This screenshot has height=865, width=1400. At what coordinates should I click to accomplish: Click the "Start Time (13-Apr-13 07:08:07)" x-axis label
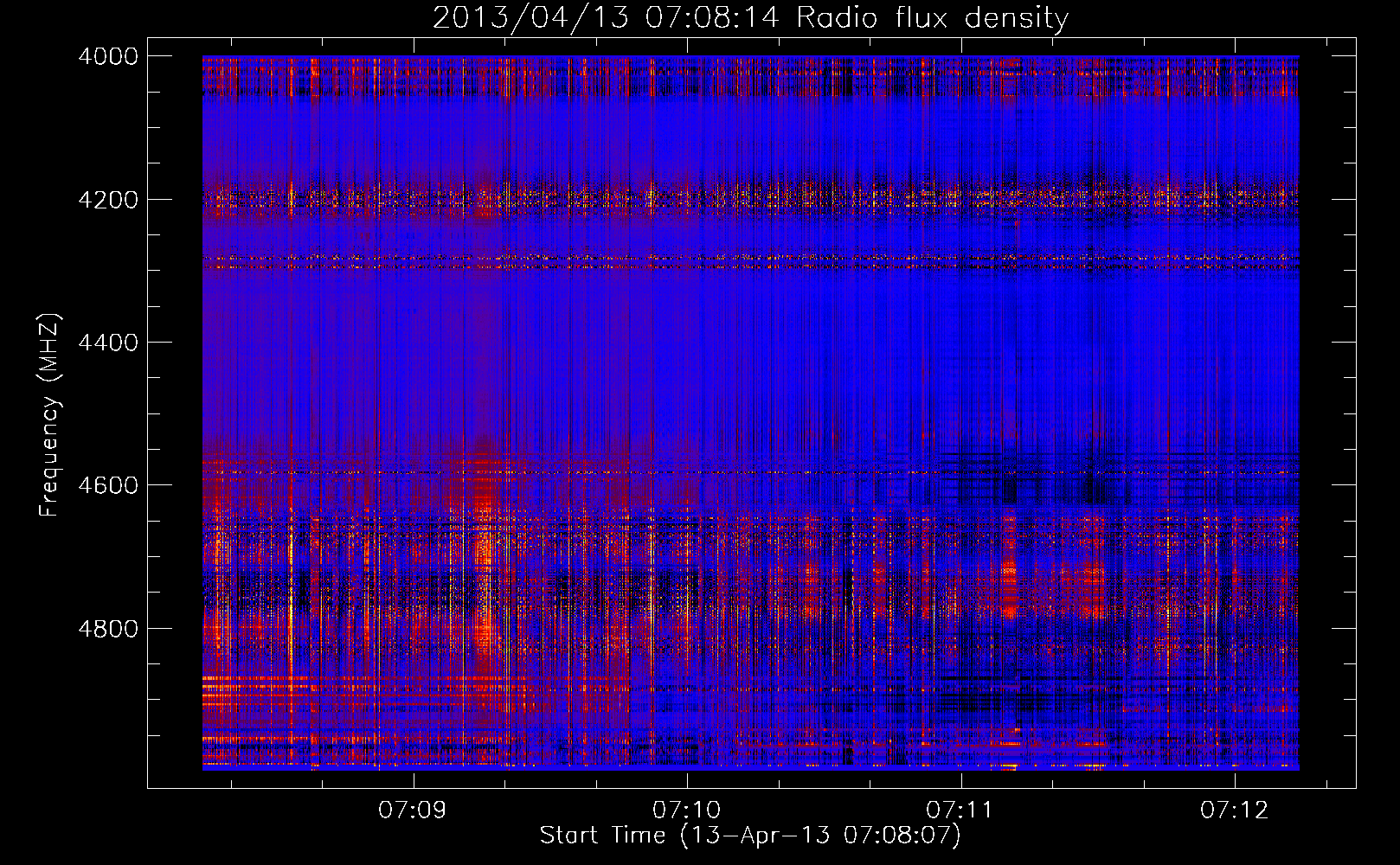(750, 836)
